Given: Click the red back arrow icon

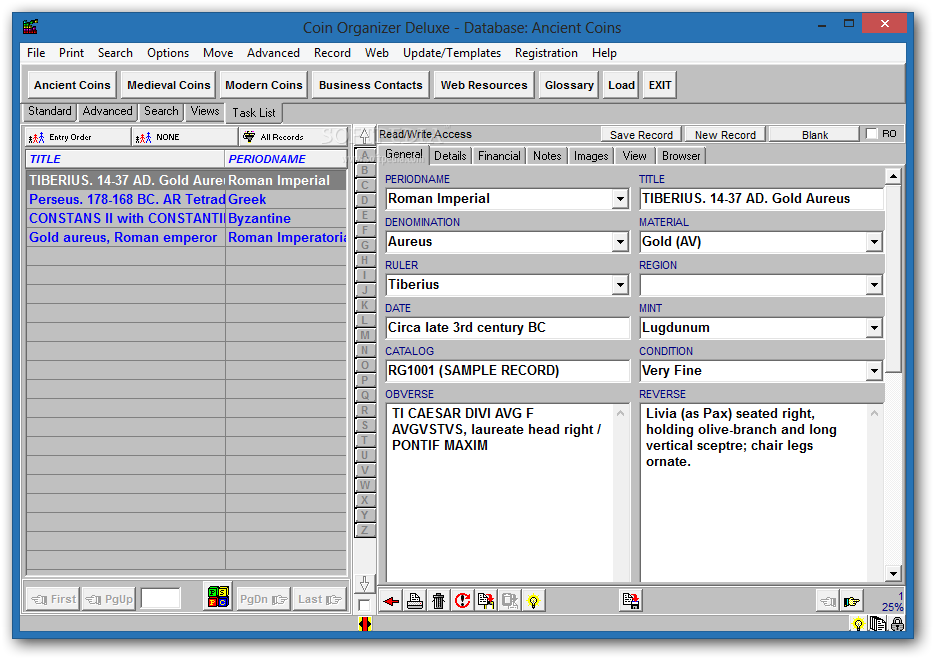Looking at the screenshot, I should click(391, 601).
